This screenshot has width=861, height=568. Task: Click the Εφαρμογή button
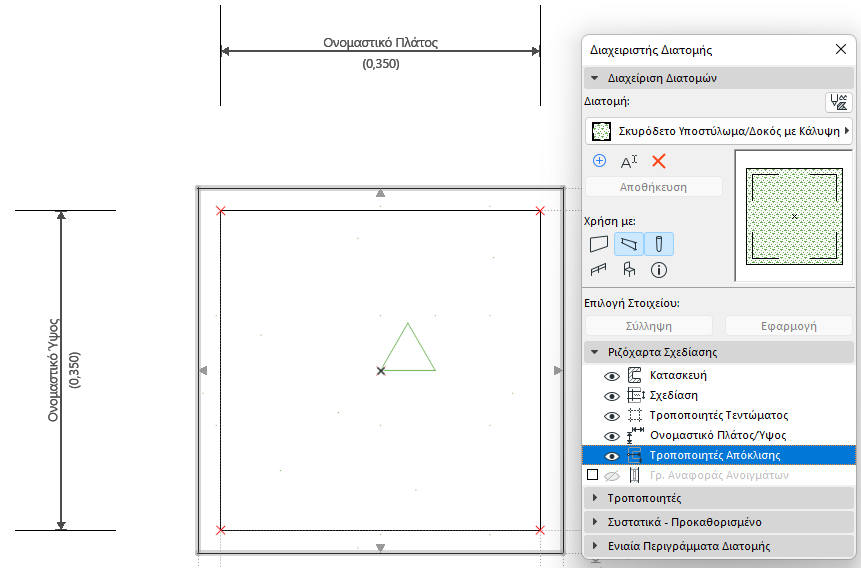(789, 326)
